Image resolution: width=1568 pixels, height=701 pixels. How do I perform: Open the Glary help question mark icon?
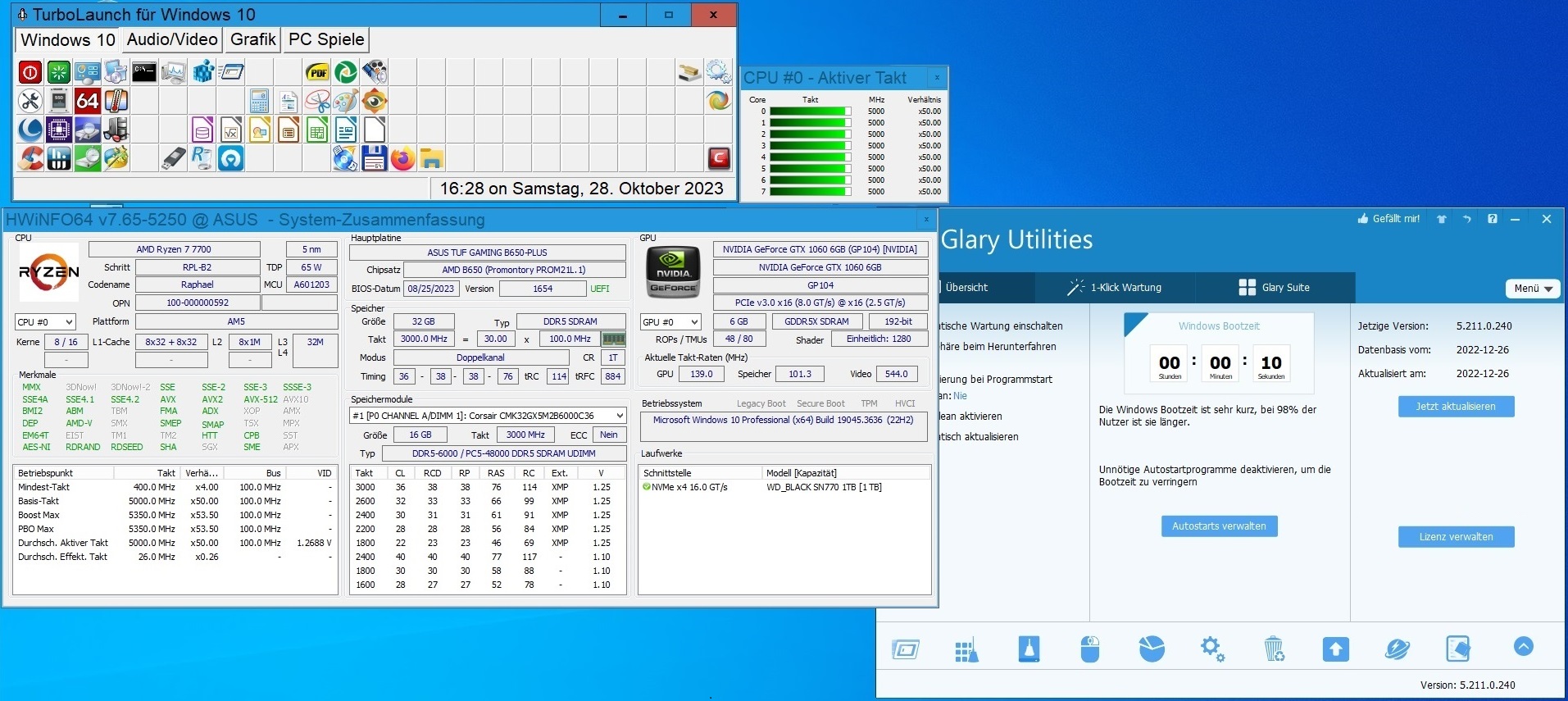pyautogui.click(x=1493, y=219)
